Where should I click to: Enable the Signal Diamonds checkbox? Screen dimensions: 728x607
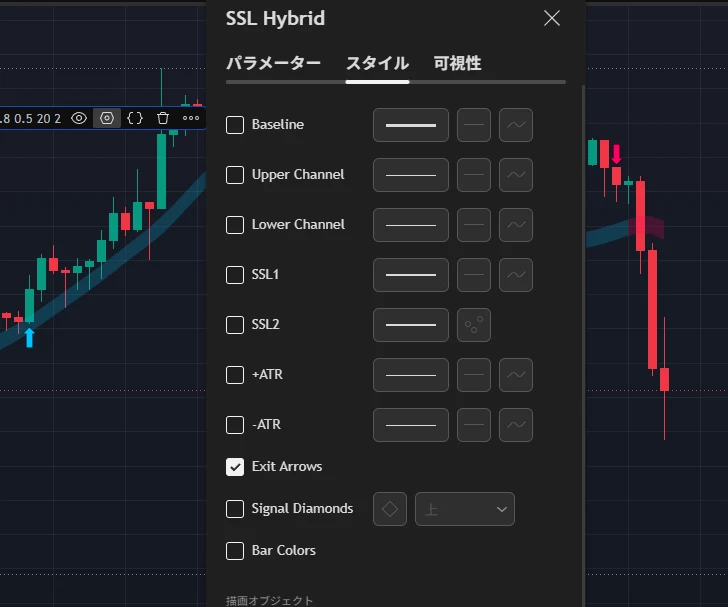point(235,509)
